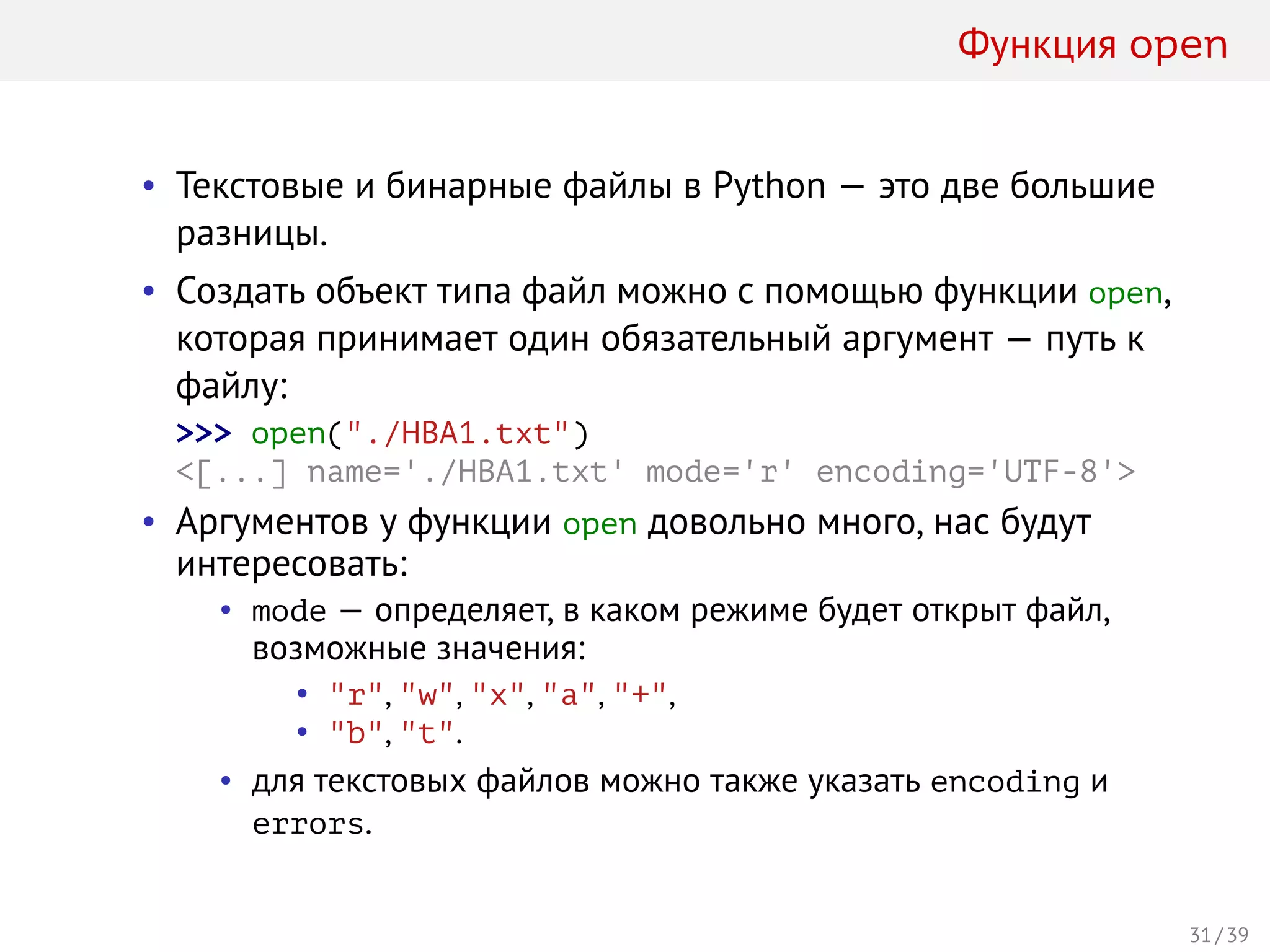Click the mode value "w"
The height and width of the screenshot is (952, 1270).
428,695
